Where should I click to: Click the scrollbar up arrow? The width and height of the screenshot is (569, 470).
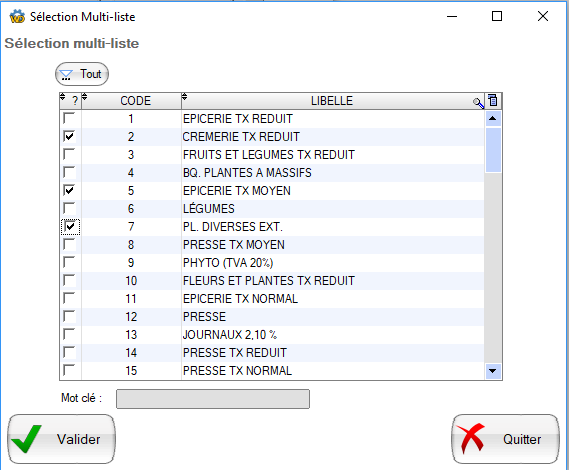[493, 118]
